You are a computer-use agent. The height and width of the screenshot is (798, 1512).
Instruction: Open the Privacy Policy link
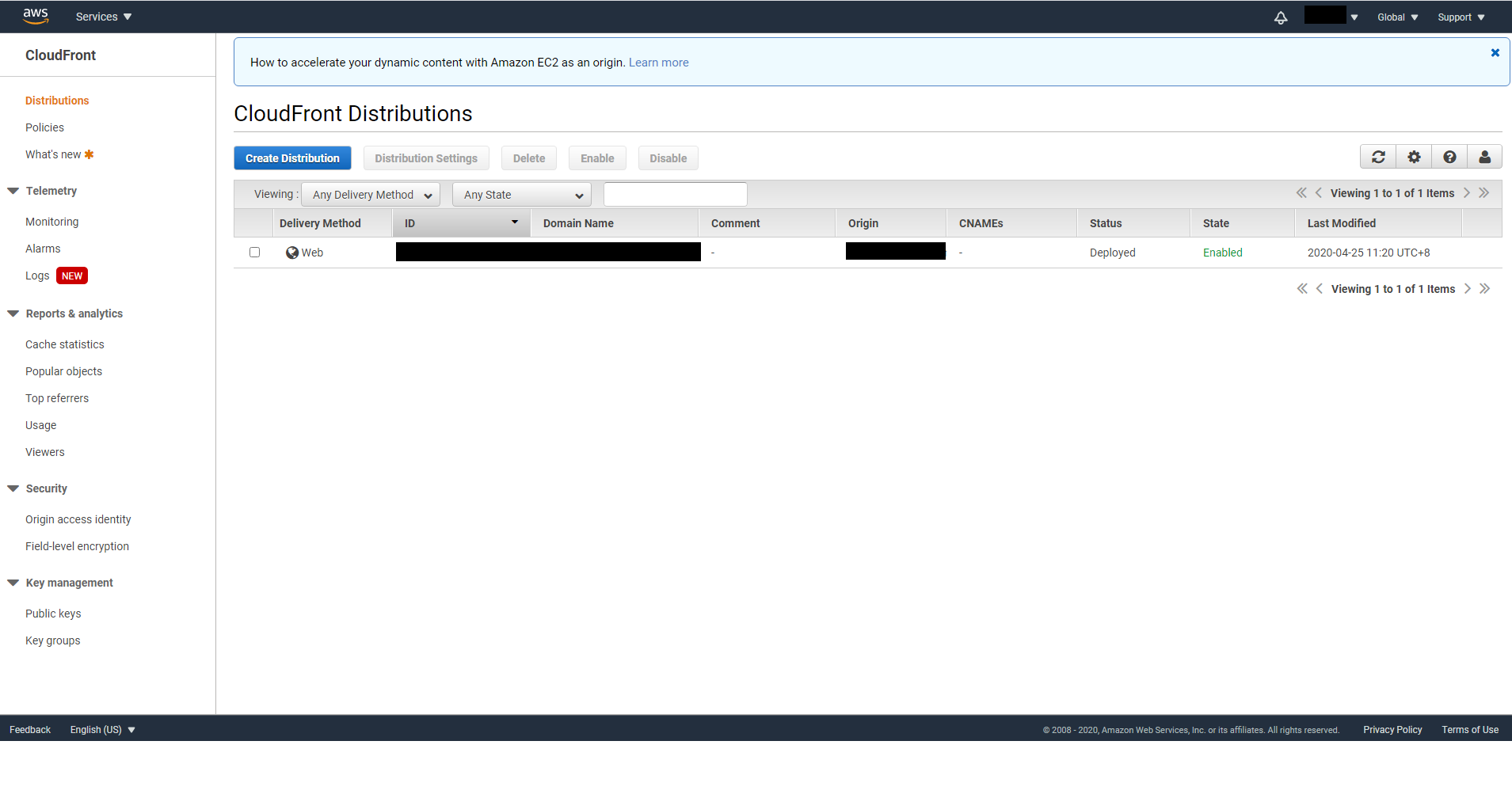point(1392,730)
